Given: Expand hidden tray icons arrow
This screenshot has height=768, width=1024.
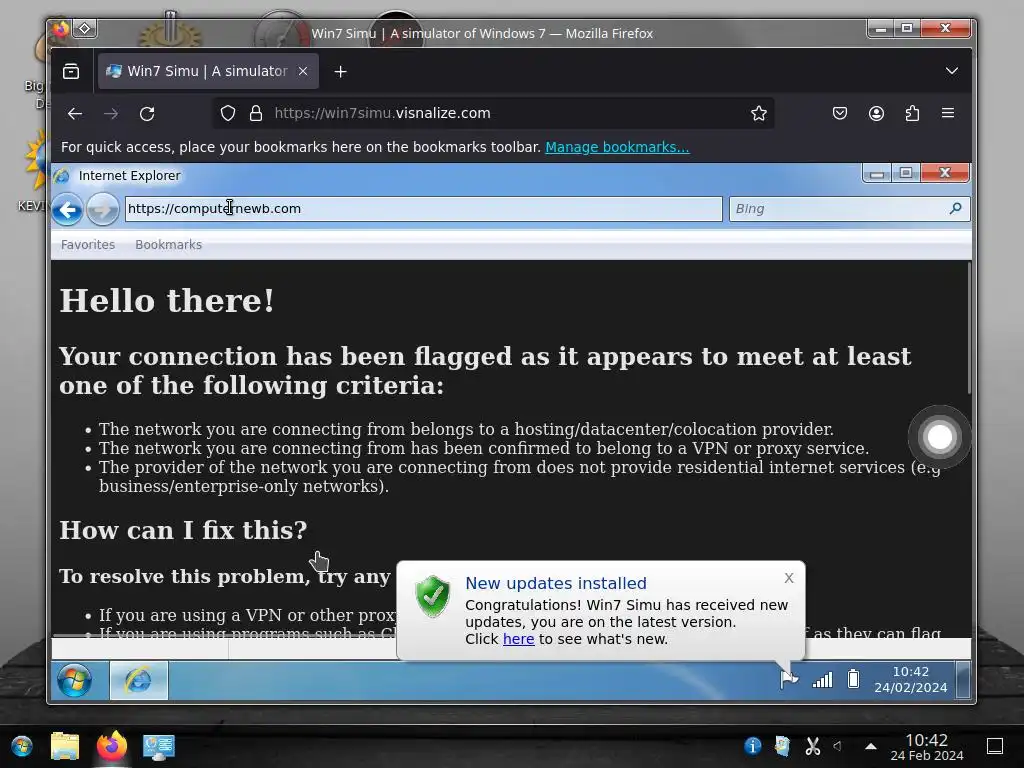Looking at the screenshot, I should [x=871, y=746].
